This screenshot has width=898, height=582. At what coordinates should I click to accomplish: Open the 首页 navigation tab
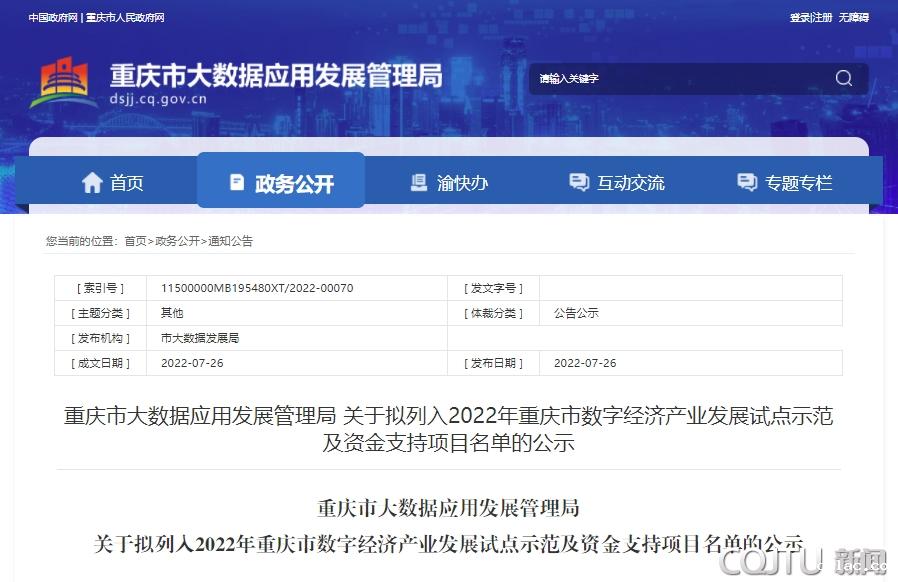[x=126, y=183]
